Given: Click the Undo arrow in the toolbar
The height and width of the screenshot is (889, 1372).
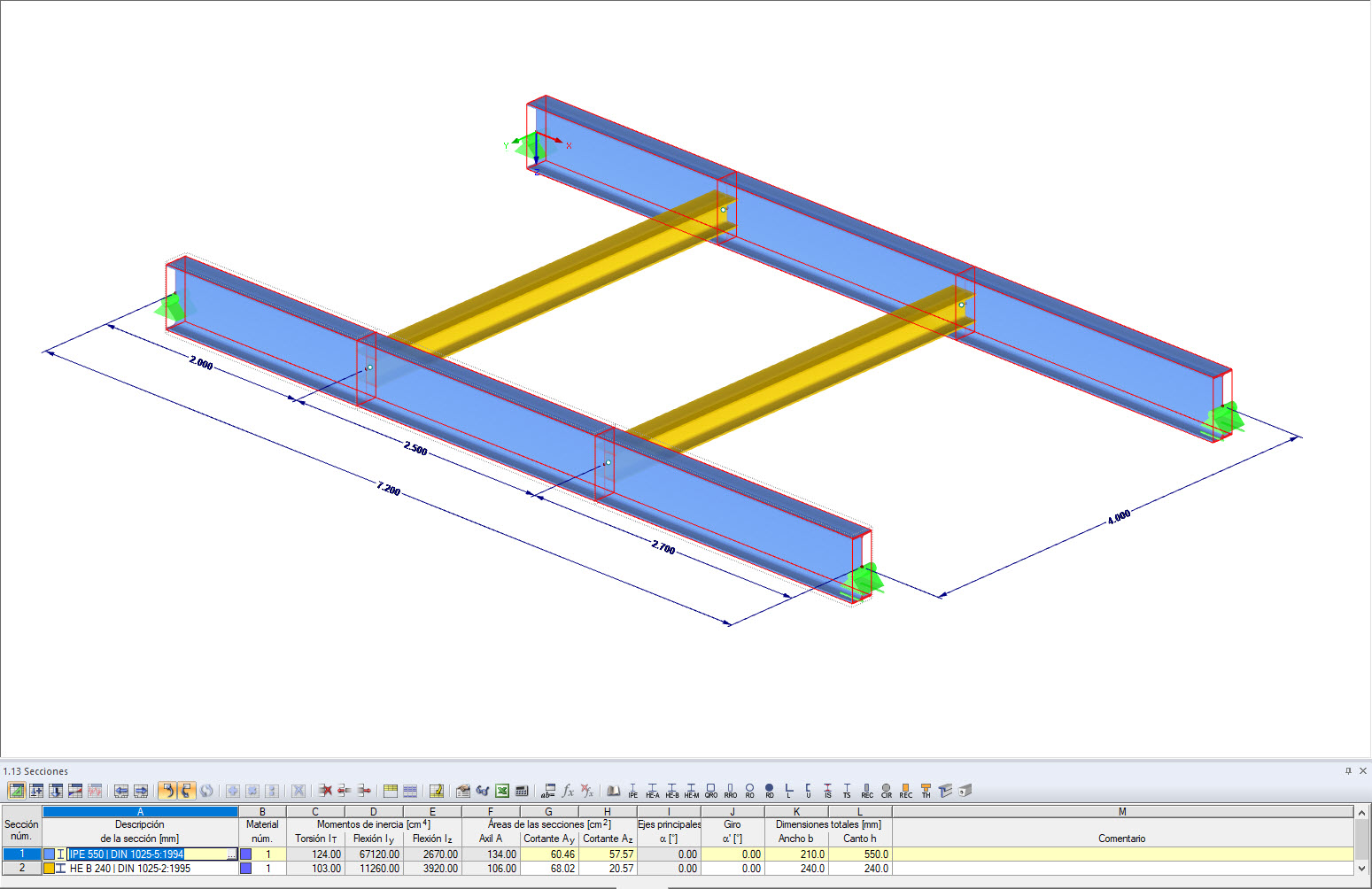Looking at the screenshot, I should [168, 790].
